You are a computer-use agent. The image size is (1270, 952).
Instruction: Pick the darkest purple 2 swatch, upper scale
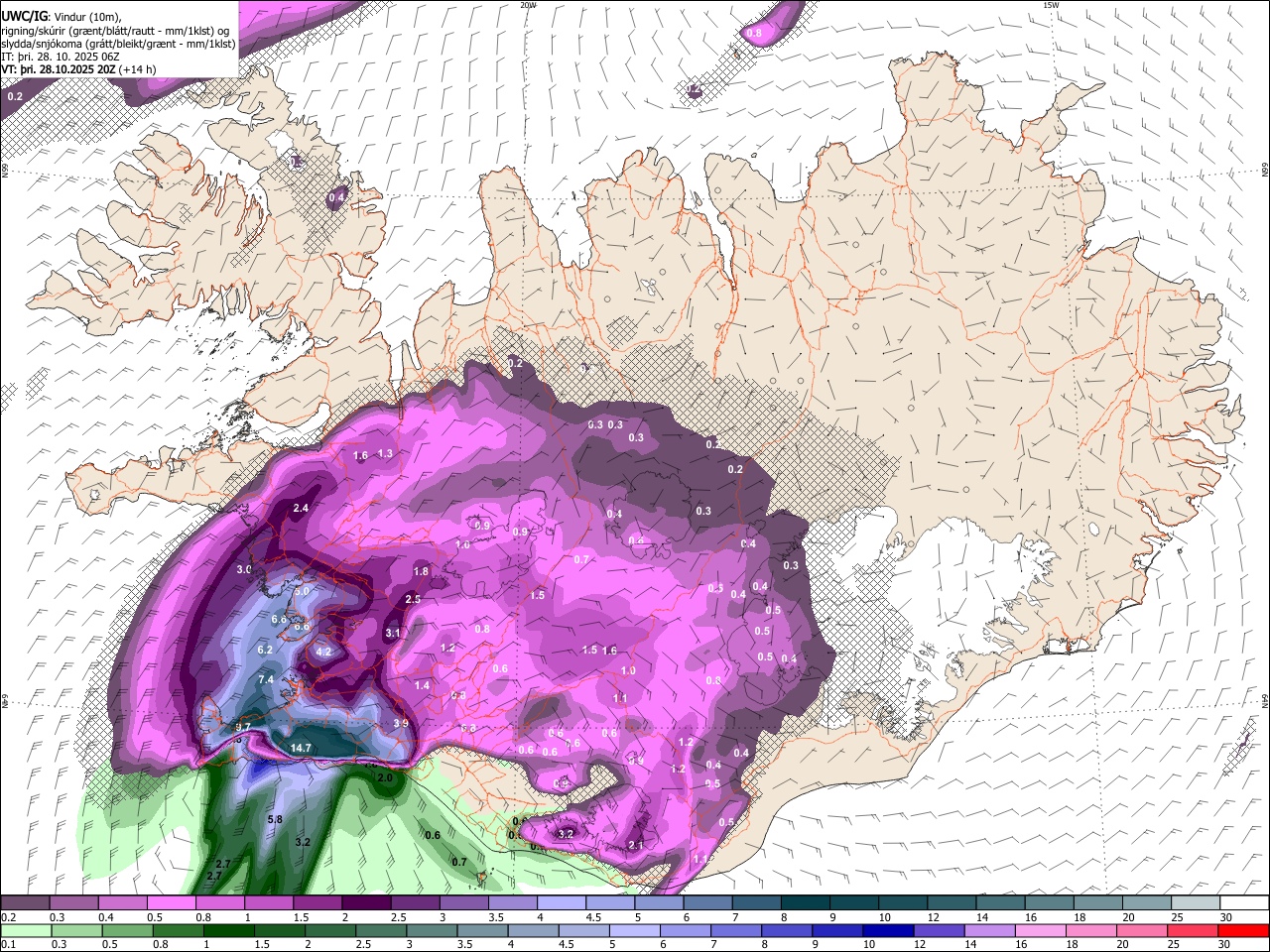click(x=366, y=902)
